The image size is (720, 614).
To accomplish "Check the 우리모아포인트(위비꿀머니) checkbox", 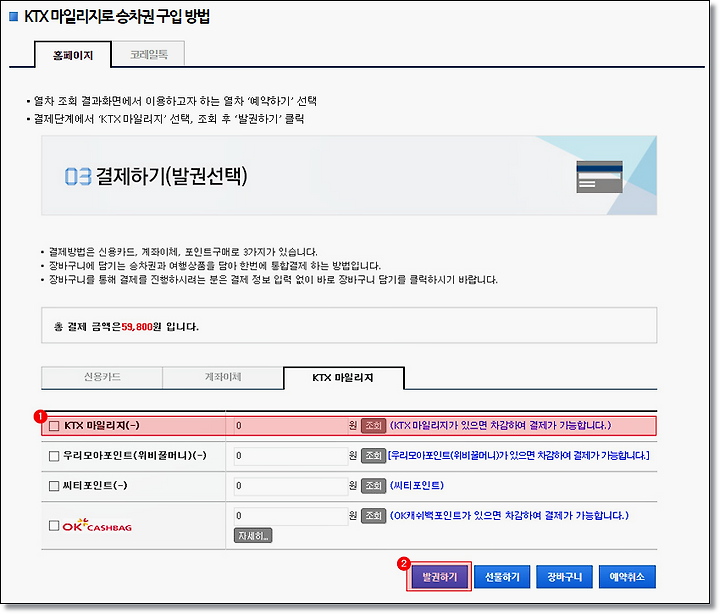I will 54,456.
